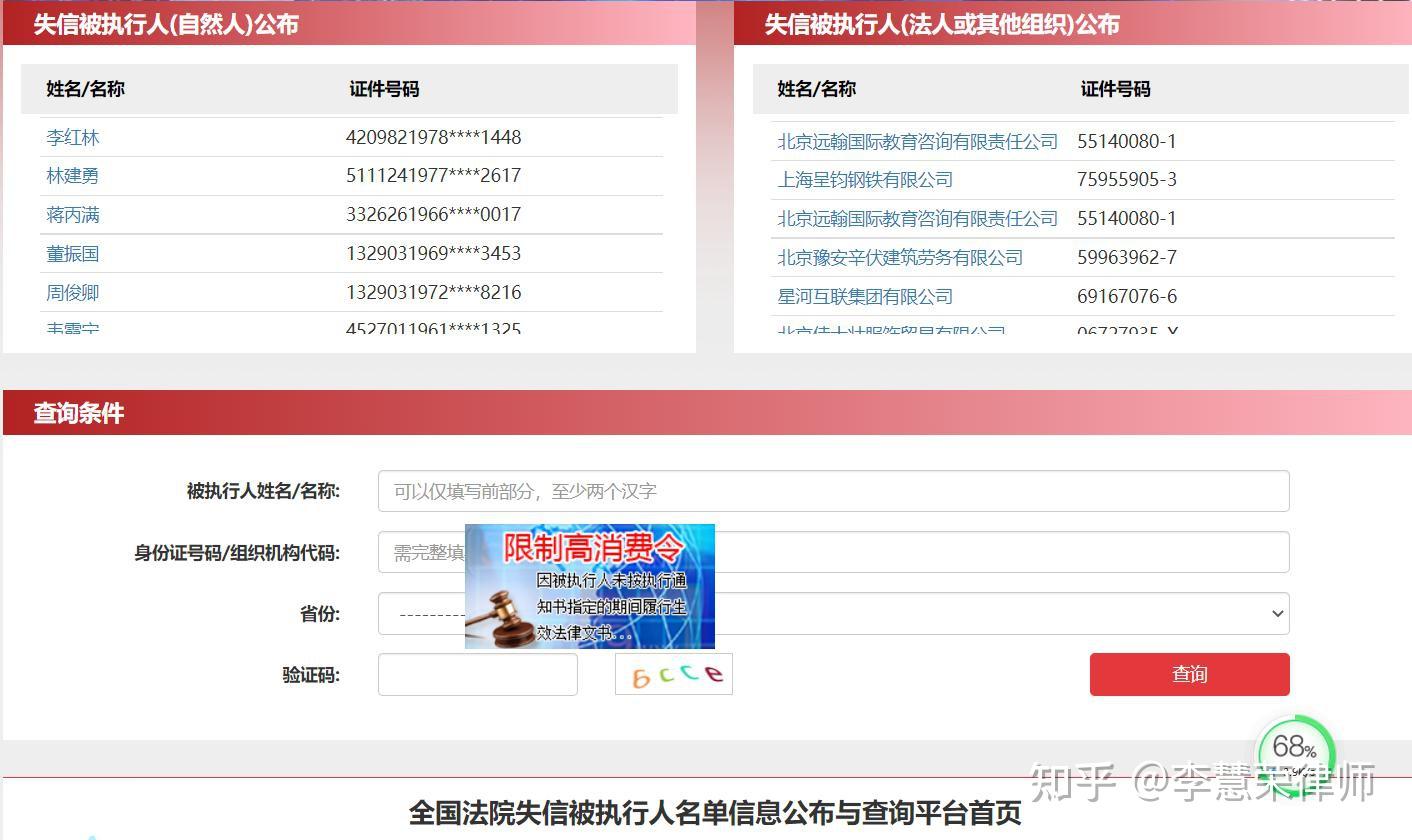Click the 失信被执行人(自然人)公布 panel header

pyautogui.click(x=166, y=24)
